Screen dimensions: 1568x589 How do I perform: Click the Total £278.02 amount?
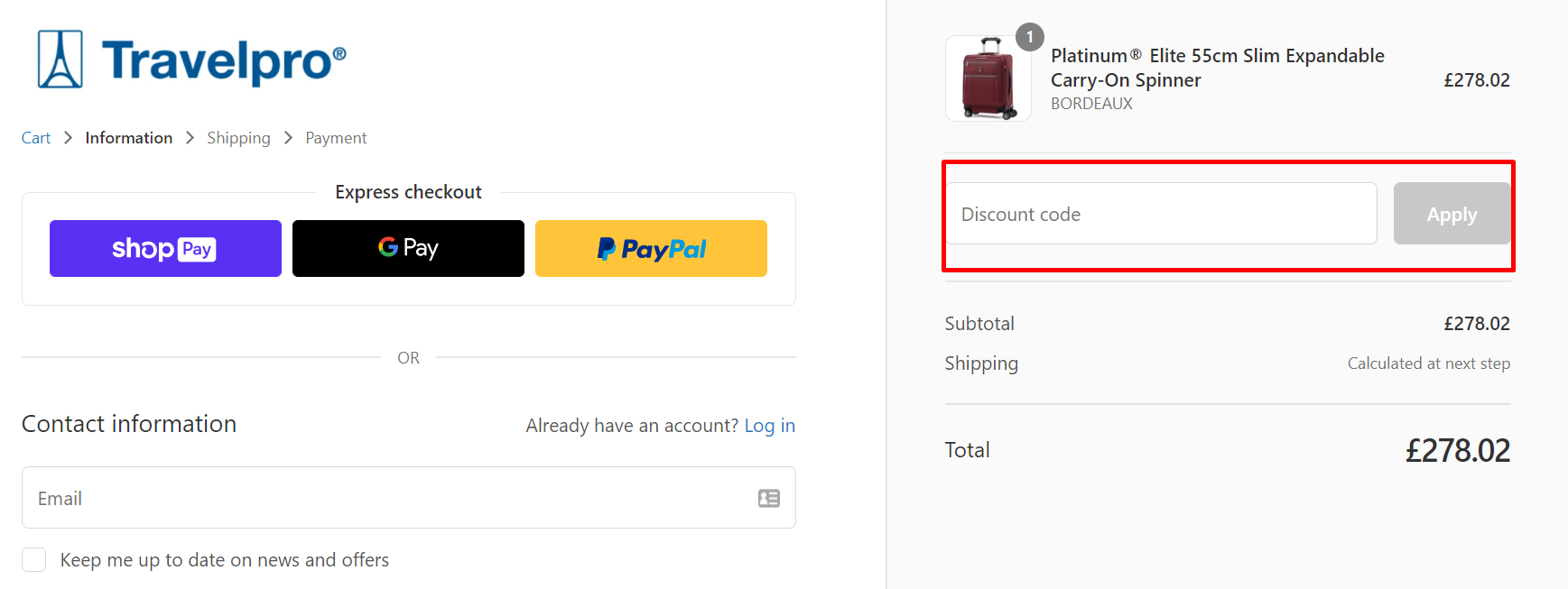tap(1458, 449)
